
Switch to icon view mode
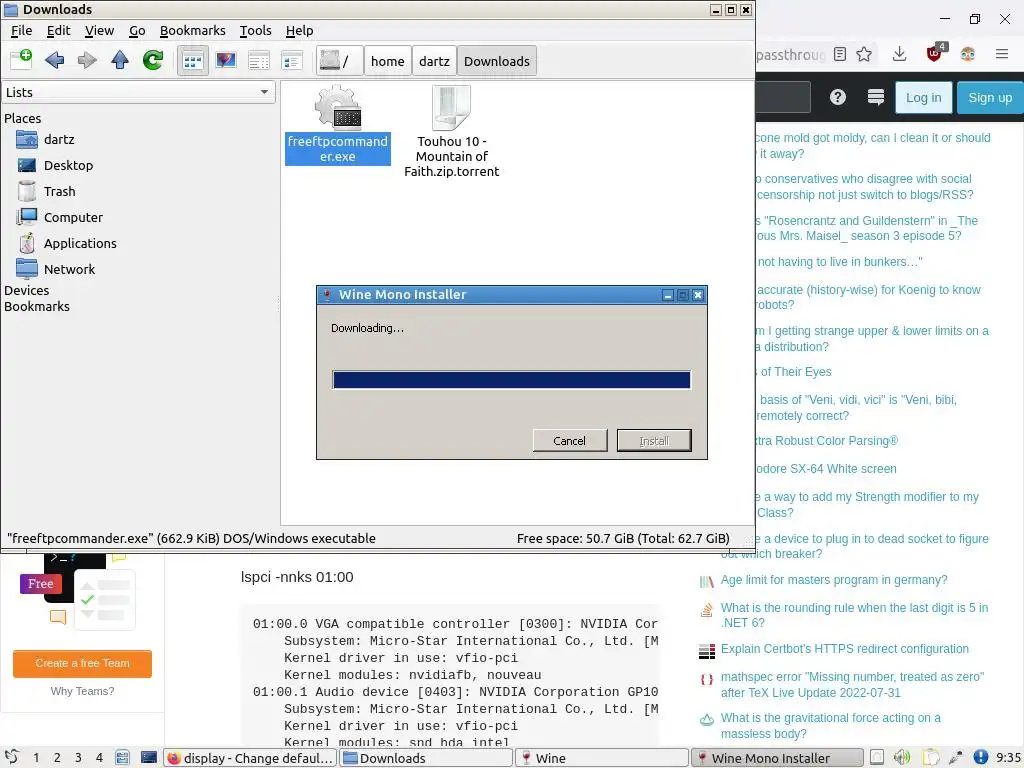[193, 61]
